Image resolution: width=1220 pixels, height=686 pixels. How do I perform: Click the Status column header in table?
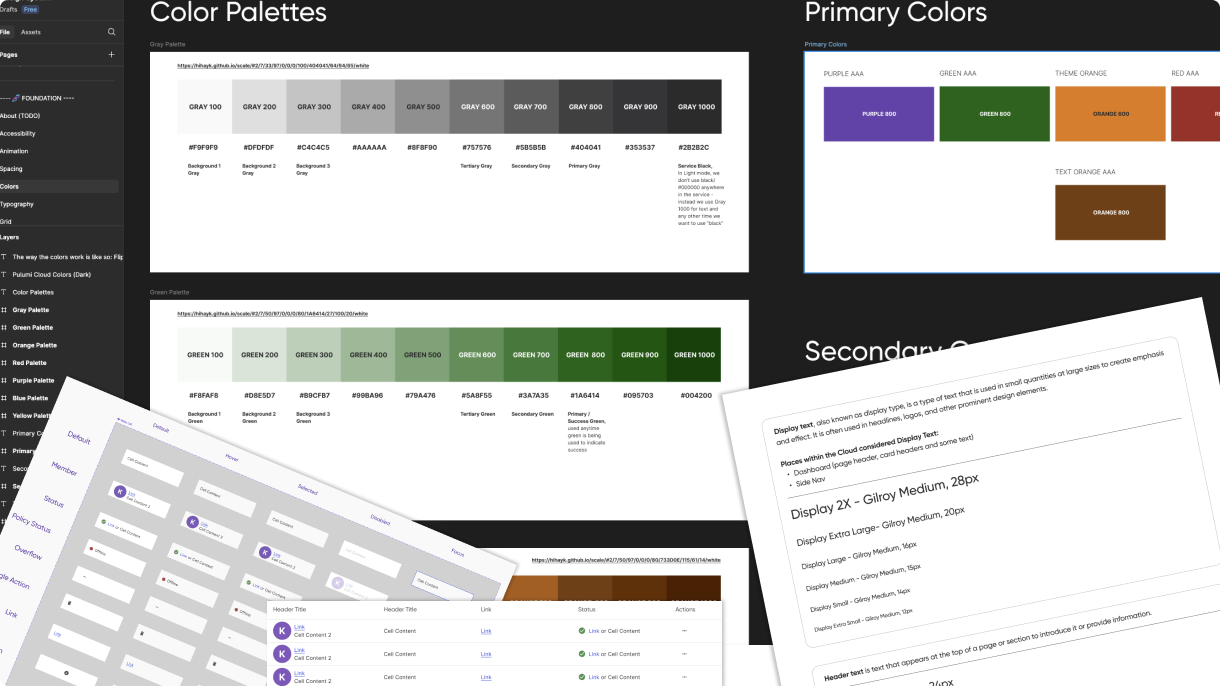tap(587, 609)
